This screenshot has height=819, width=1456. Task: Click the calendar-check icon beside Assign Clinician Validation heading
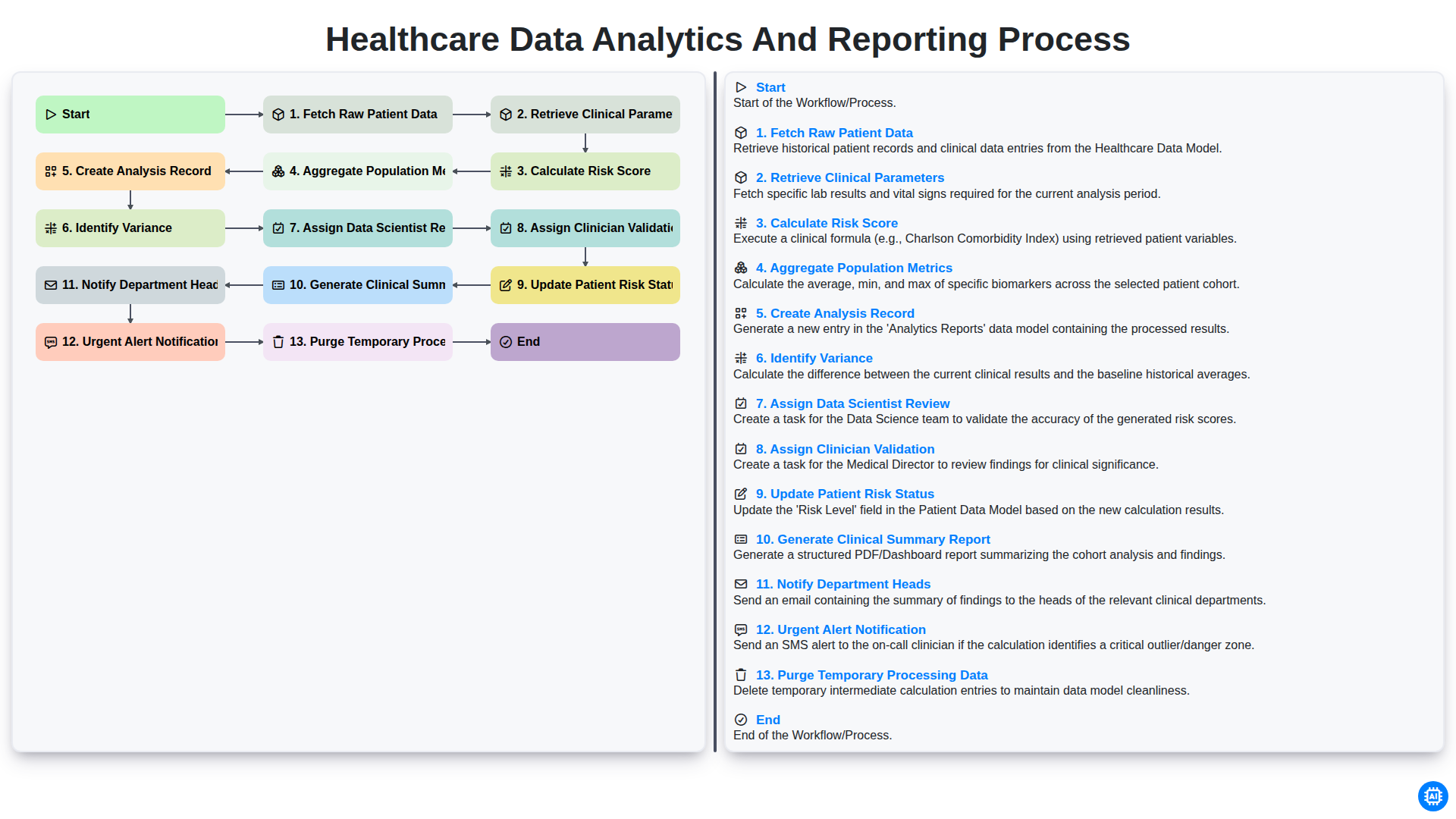741,449
